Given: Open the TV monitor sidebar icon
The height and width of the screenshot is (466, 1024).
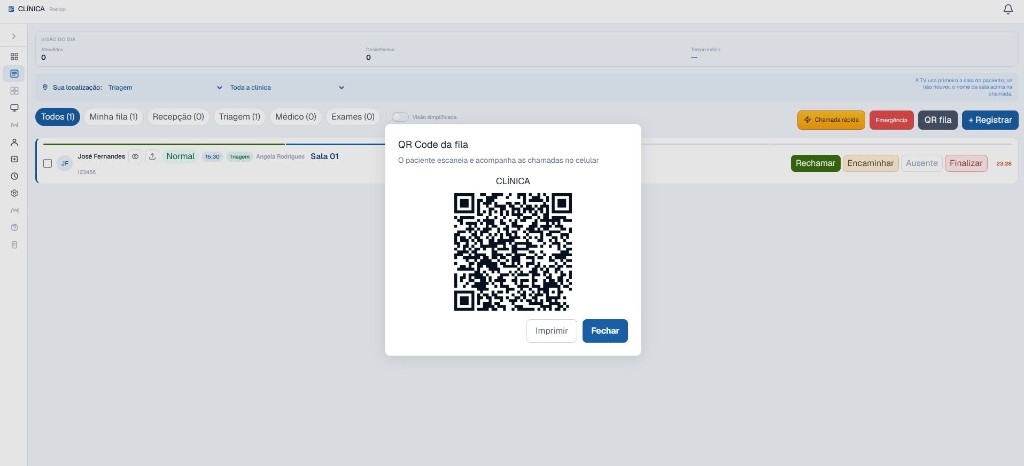Looking at the screenshot, I should tap(14, 108).
